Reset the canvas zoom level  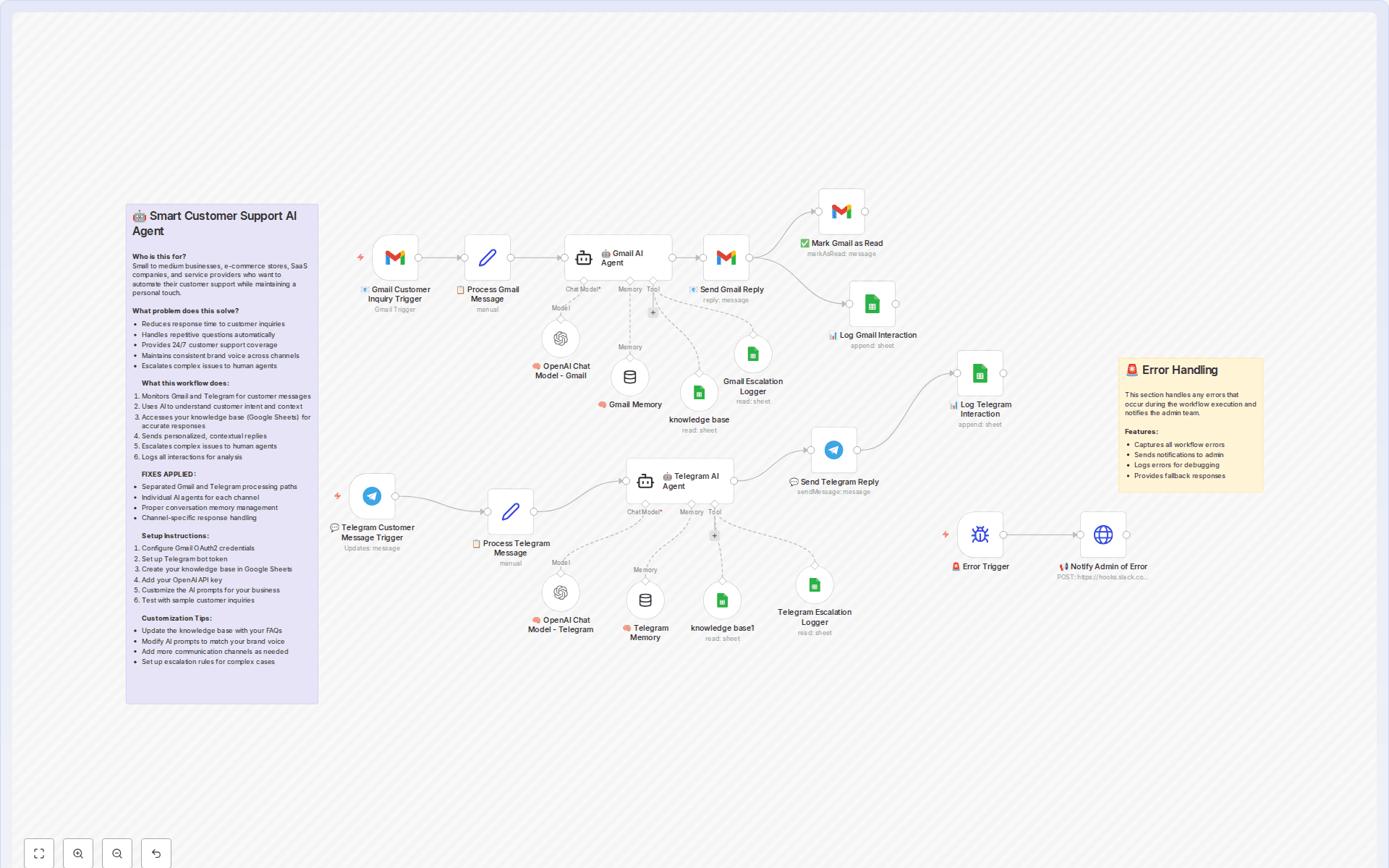156,854
